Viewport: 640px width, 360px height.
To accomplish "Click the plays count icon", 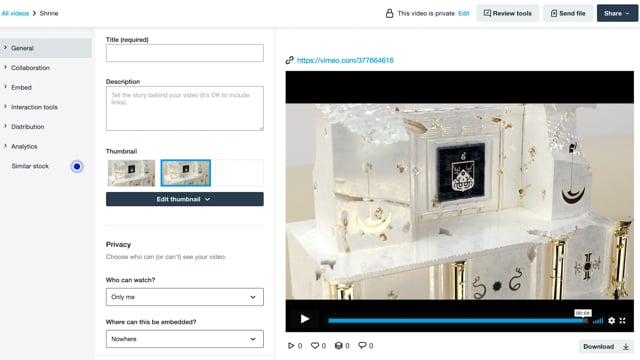I will coord(291,346).
